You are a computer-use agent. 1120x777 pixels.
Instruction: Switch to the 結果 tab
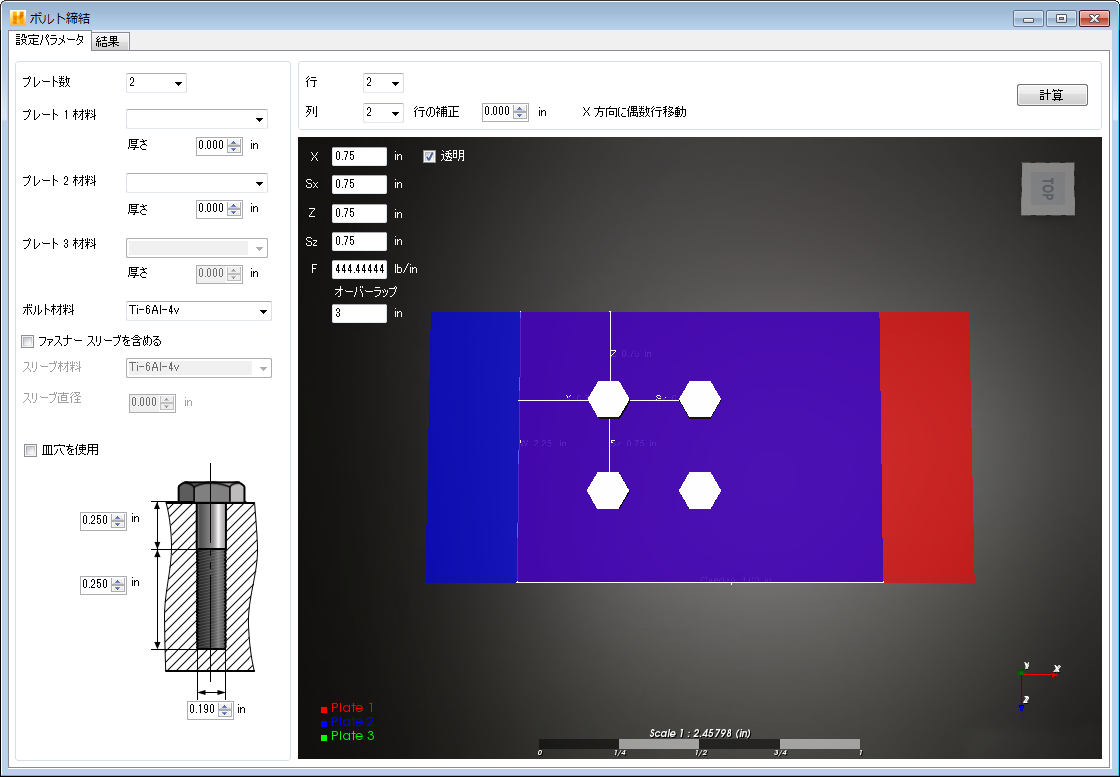tap(111, 41)
